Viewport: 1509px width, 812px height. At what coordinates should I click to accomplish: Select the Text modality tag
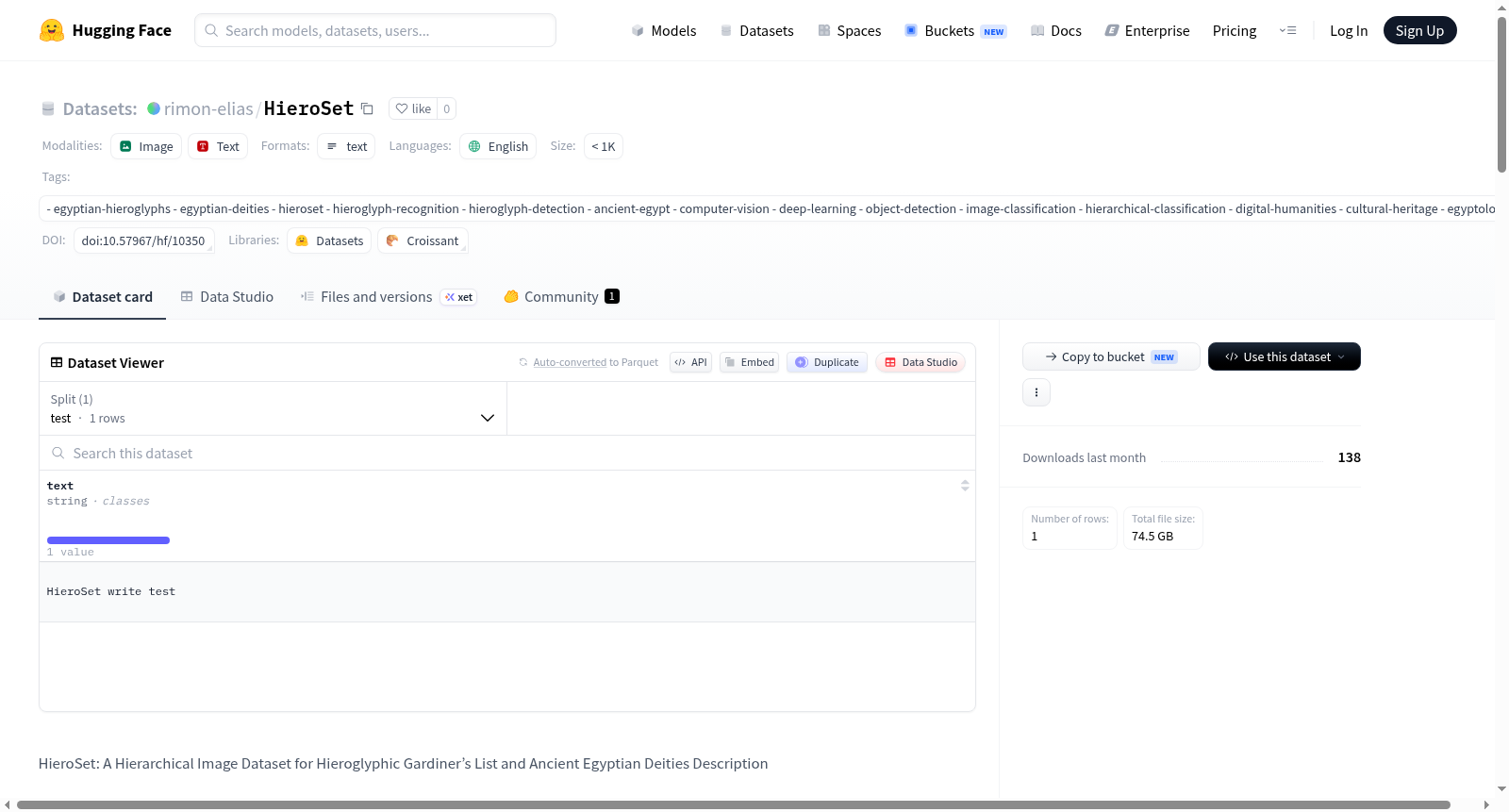coord(218,146)
